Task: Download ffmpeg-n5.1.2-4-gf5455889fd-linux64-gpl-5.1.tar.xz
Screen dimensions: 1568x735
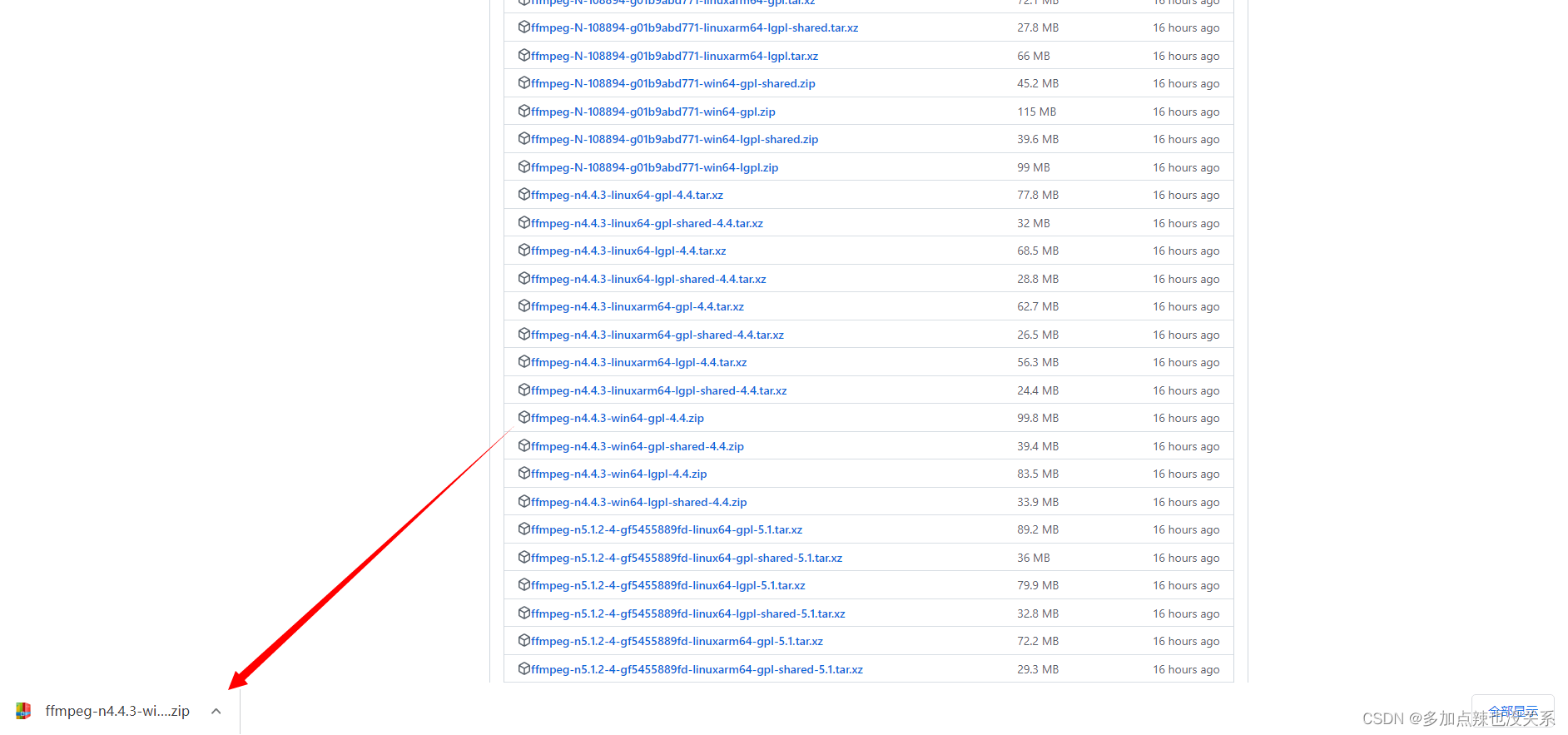Action: coord(667,529)
